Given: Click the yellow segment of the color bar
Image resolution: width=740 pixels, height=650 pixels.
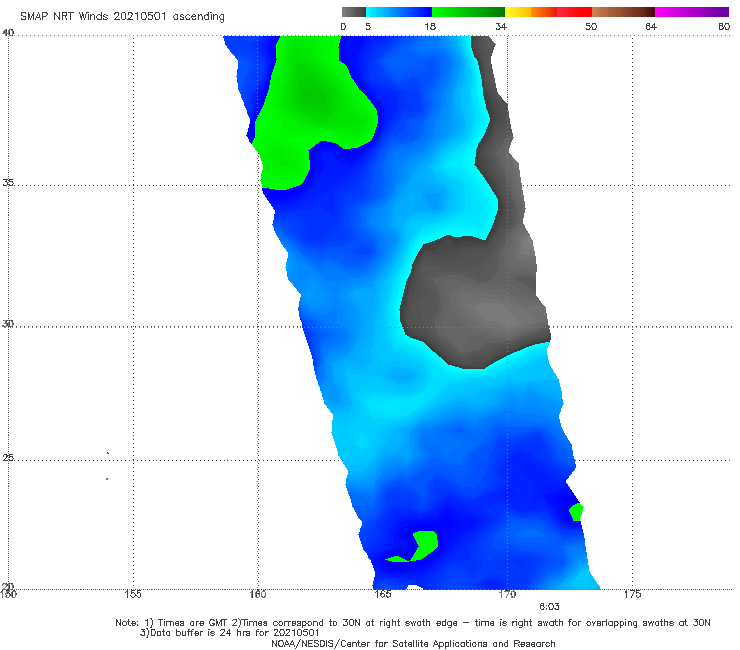Looking at the screenshot, I should coord(518,12).
